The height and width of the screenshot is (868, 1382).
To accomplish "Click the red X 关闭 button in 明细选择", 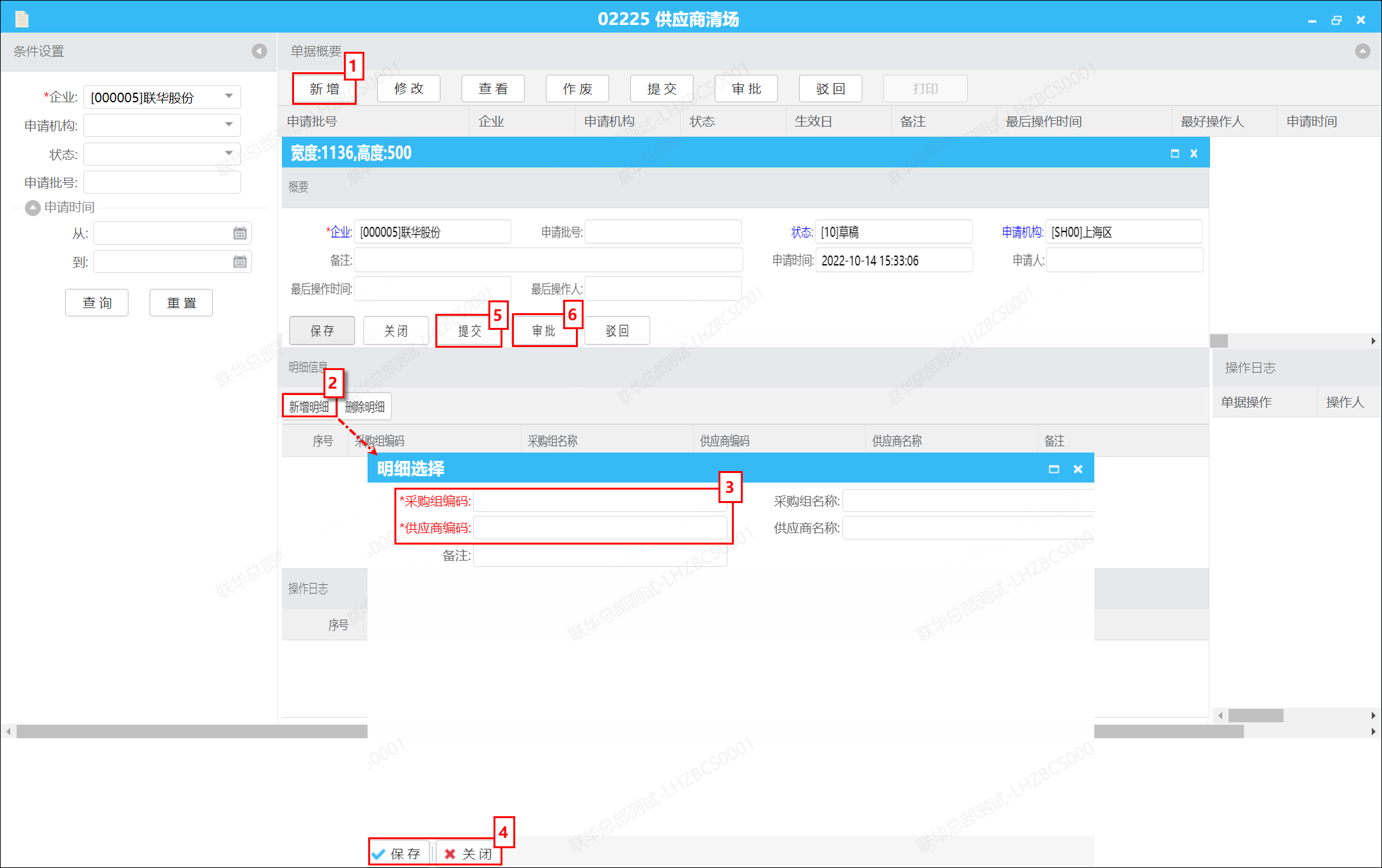I will click(468, 853).
